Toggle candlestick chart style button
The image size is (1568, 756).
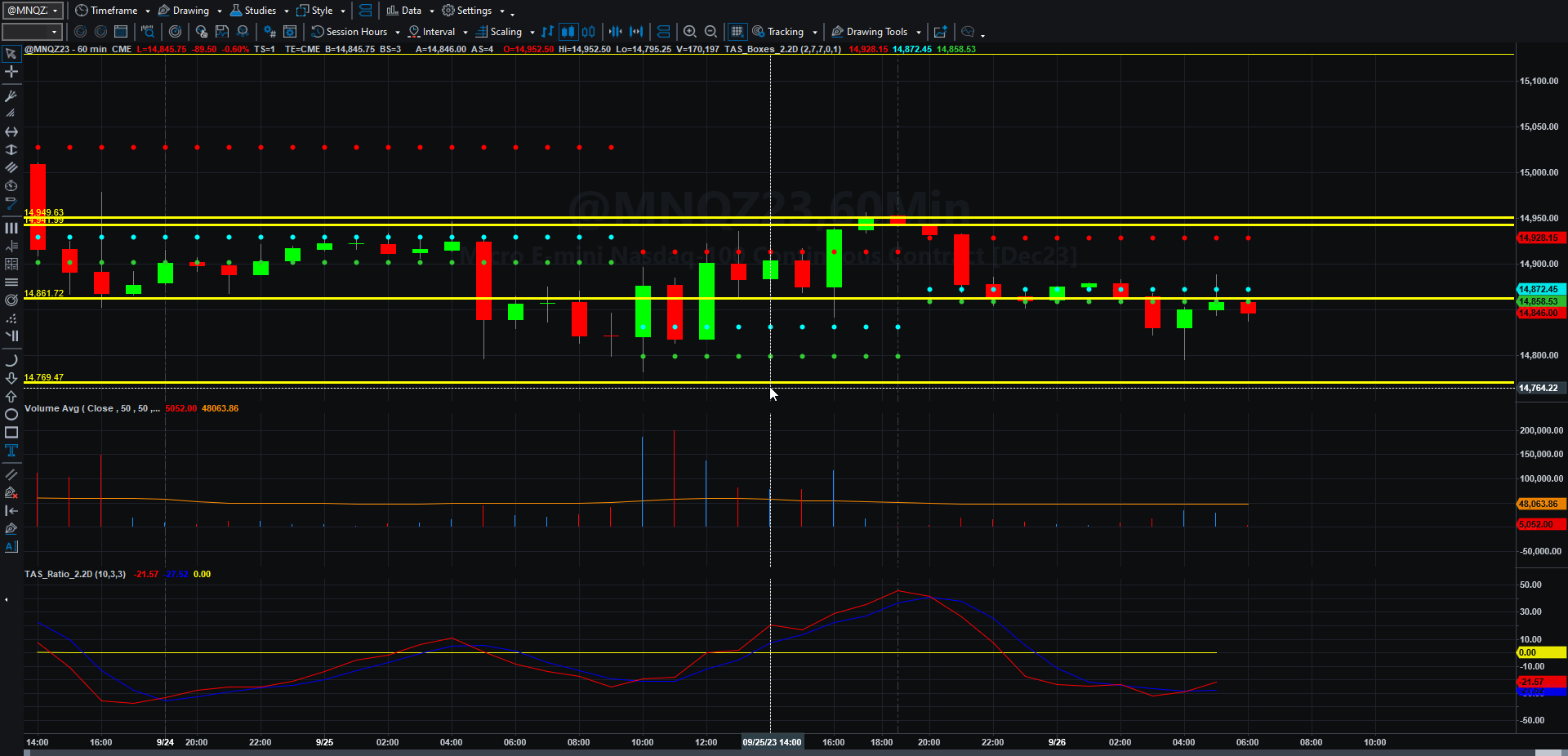568,32
